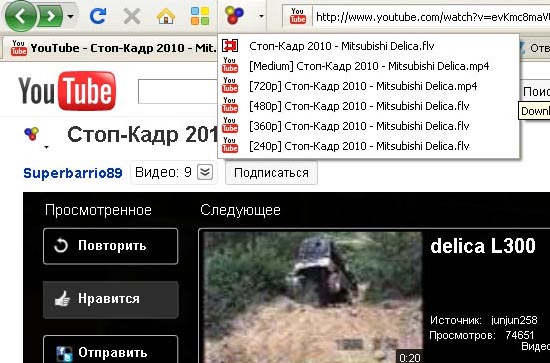Viewport: 550px width, 363px height.
Task: Click the Просмотров: 74651 view count
Action: pos(482,335)
